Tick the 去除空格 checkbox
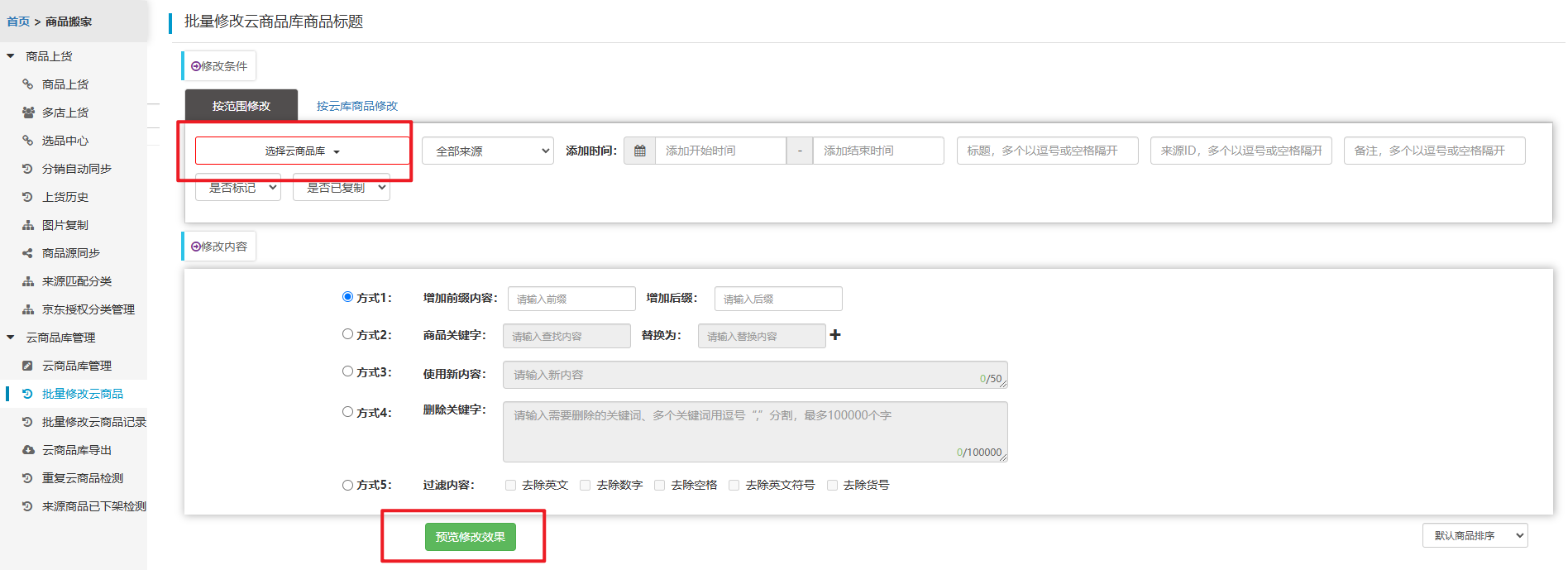 coord(660,486)
